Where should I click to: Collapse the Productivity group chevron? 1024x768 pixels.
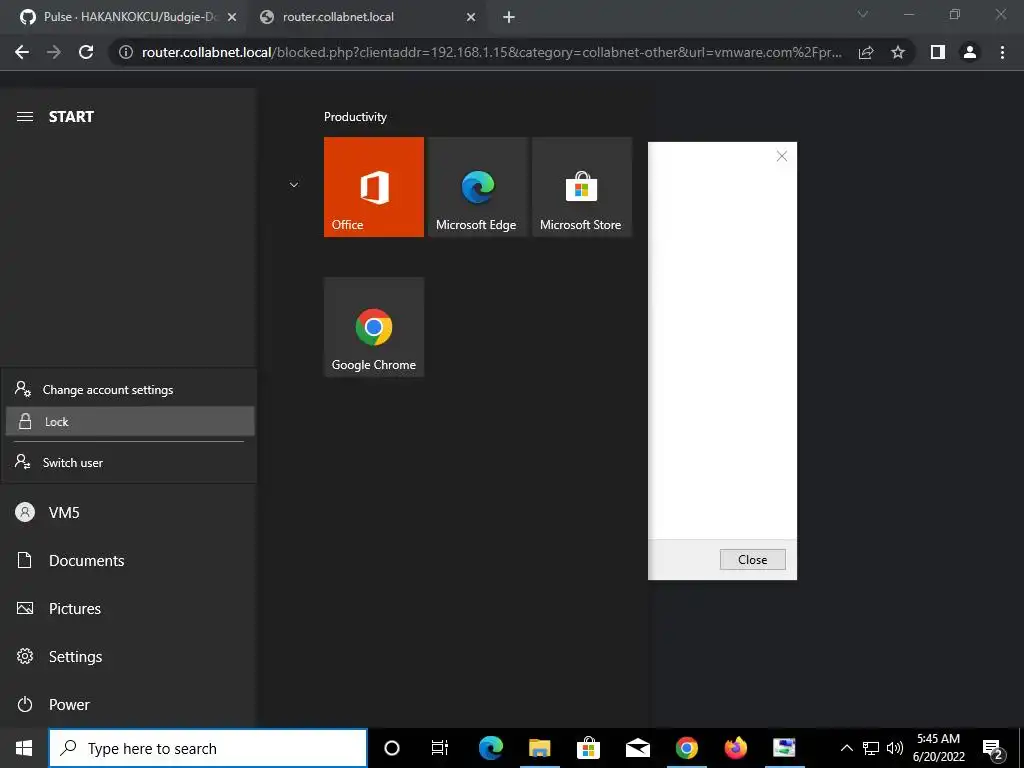pyautogui.click(x=294, y=185)
